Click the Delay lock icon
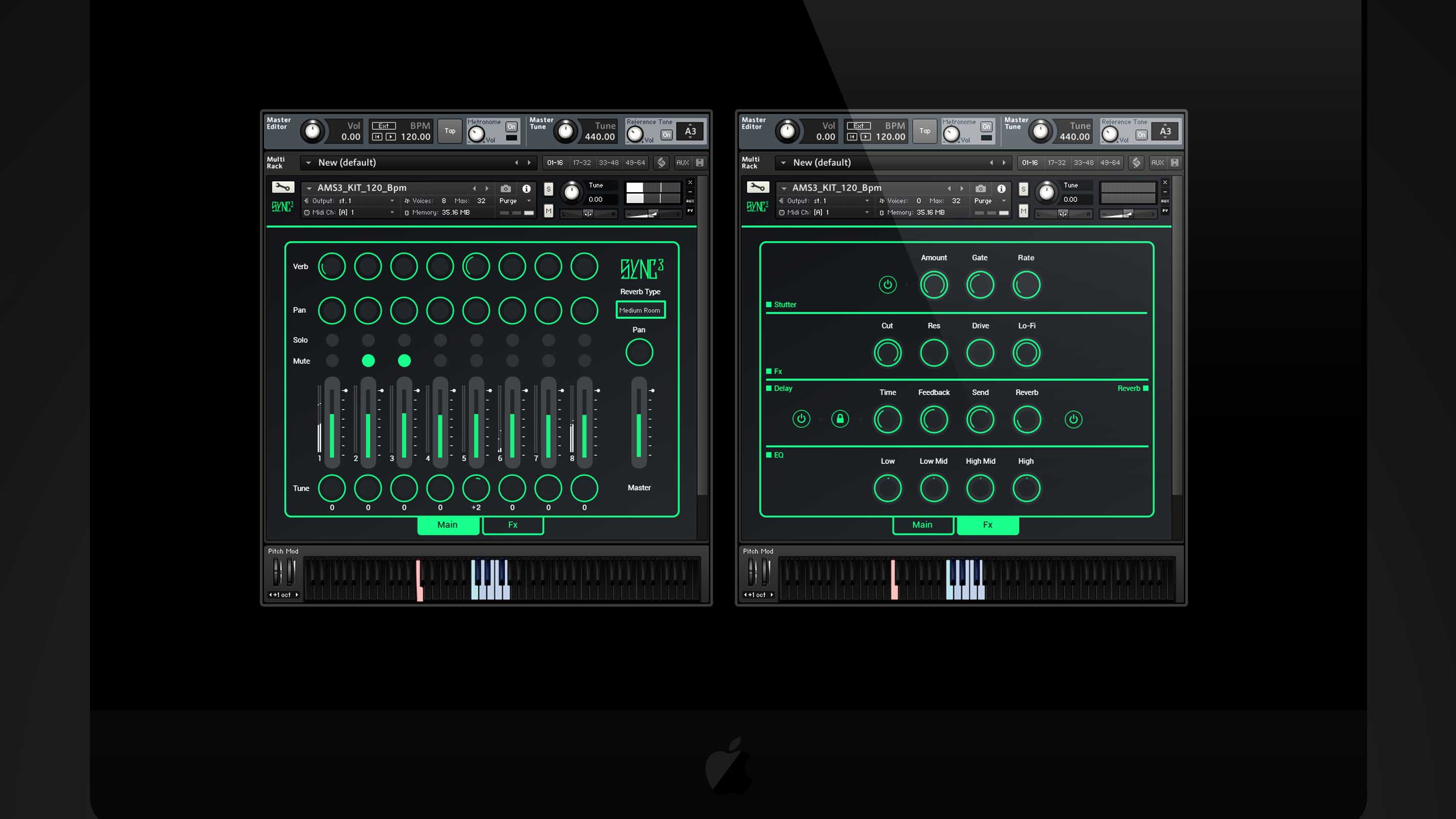Image resolution: width=1456 pixels, height=819 pixels. (840, 419)
